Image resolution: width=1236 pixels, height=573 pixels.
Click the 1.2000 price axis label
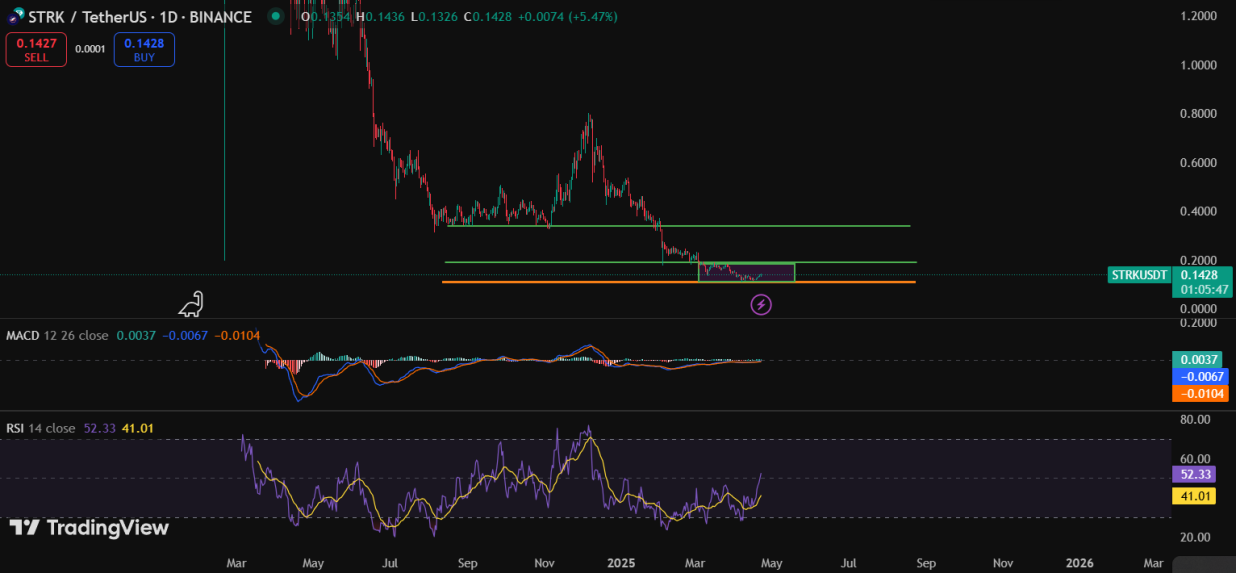[1199, 16]
